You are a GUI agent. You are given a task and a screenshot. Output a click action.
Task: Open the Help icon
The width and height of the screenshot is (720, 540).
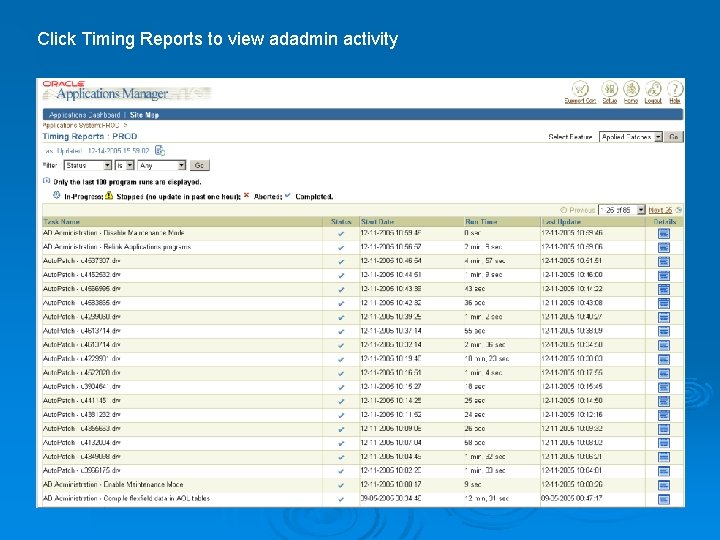[675, 89]
